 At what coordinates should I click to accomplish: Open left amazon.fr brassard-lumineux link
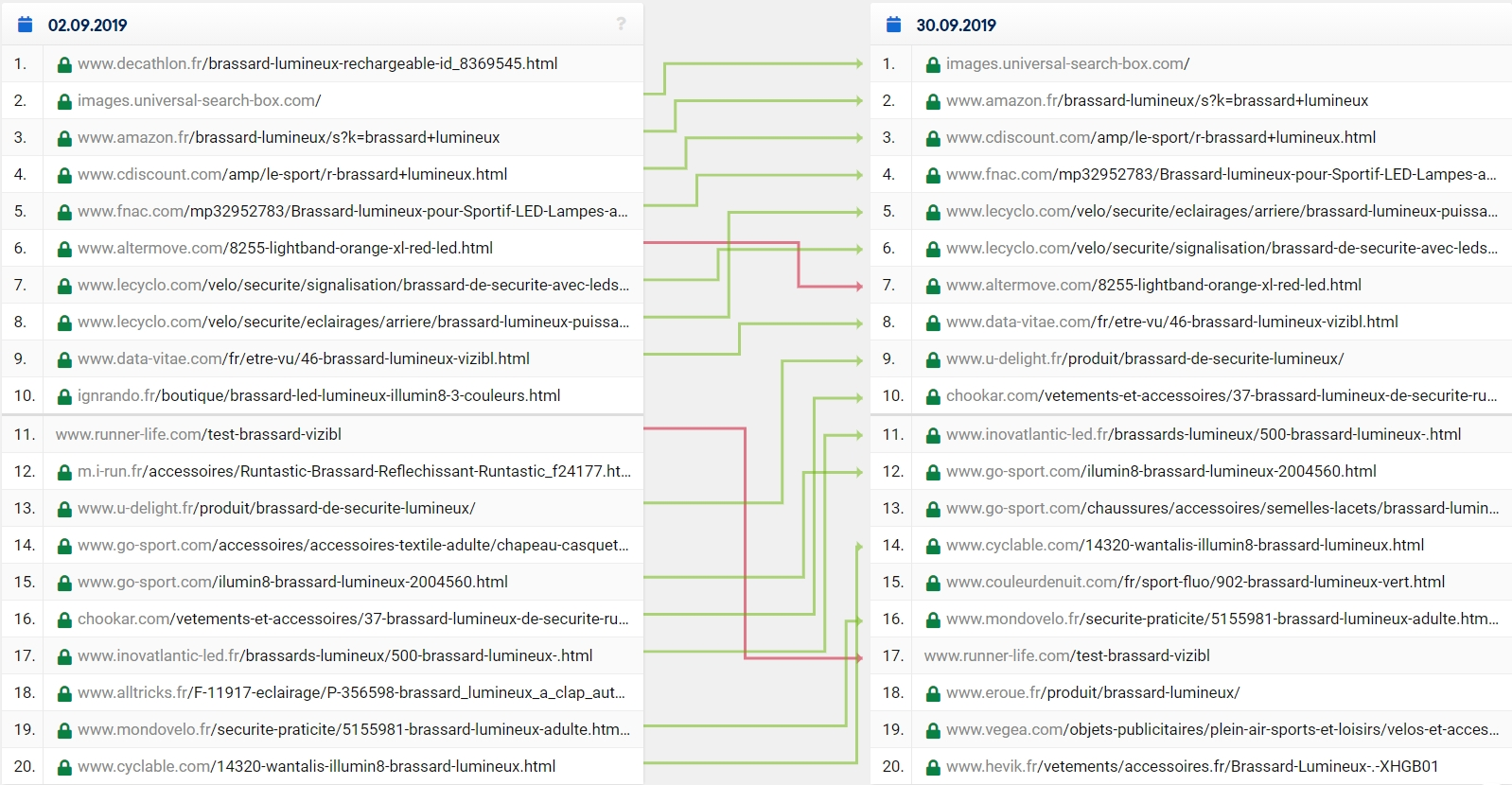click(289, 137)
